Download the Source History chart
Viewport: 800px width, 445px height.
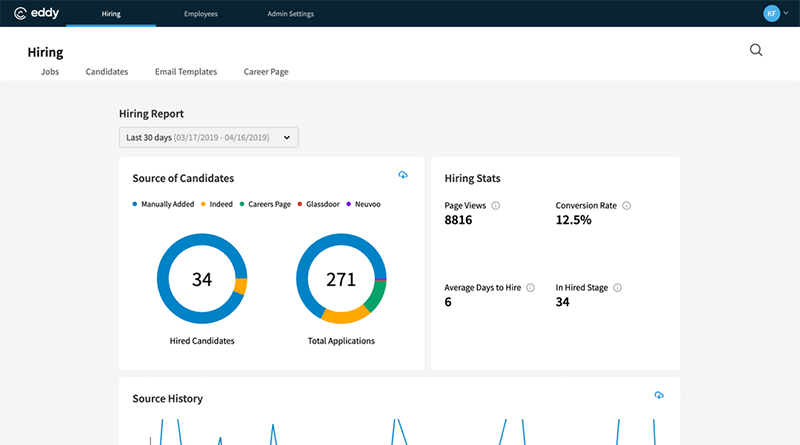[659, 395]
